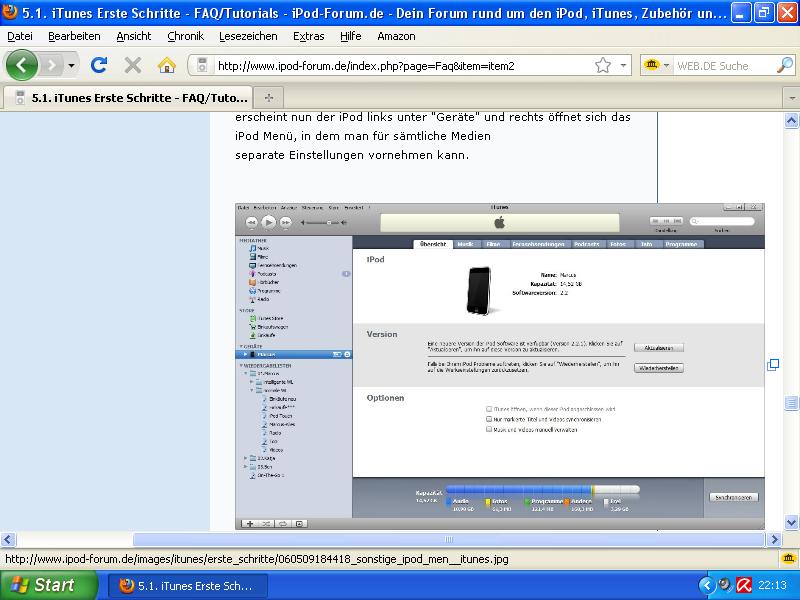Reload the current page
Screen dimensions: 800x600
[99, 65]
